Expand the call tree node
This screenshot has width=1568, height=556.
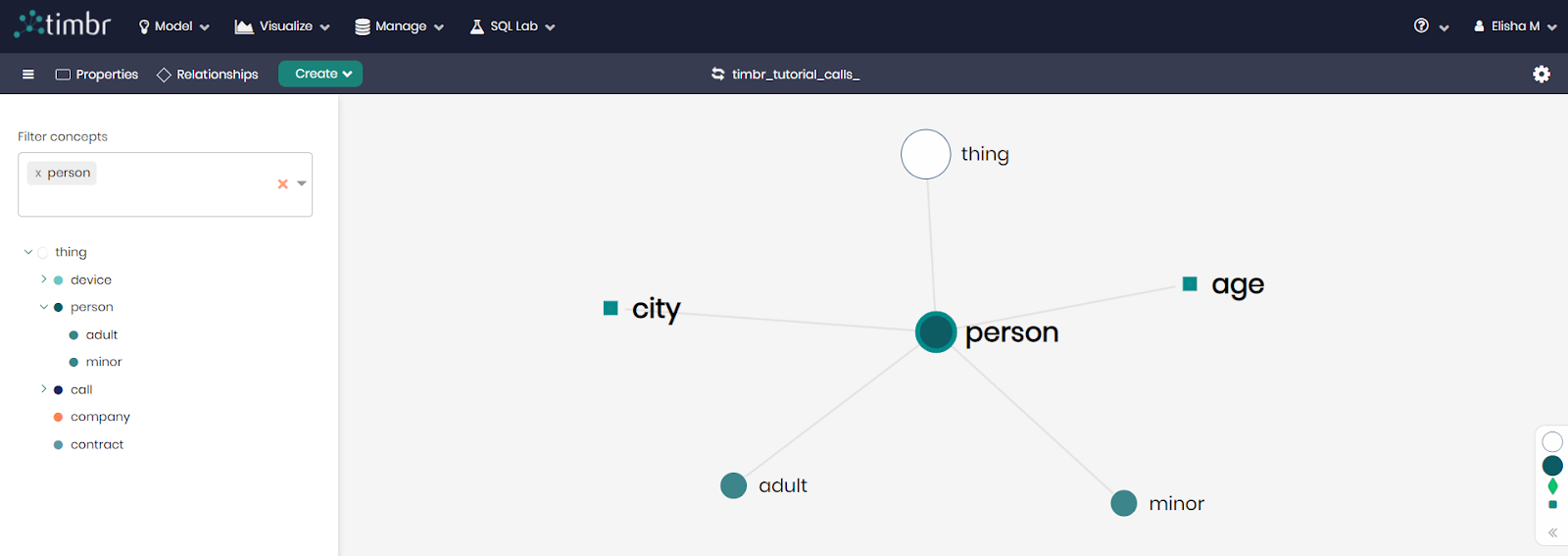coord(44,389)
